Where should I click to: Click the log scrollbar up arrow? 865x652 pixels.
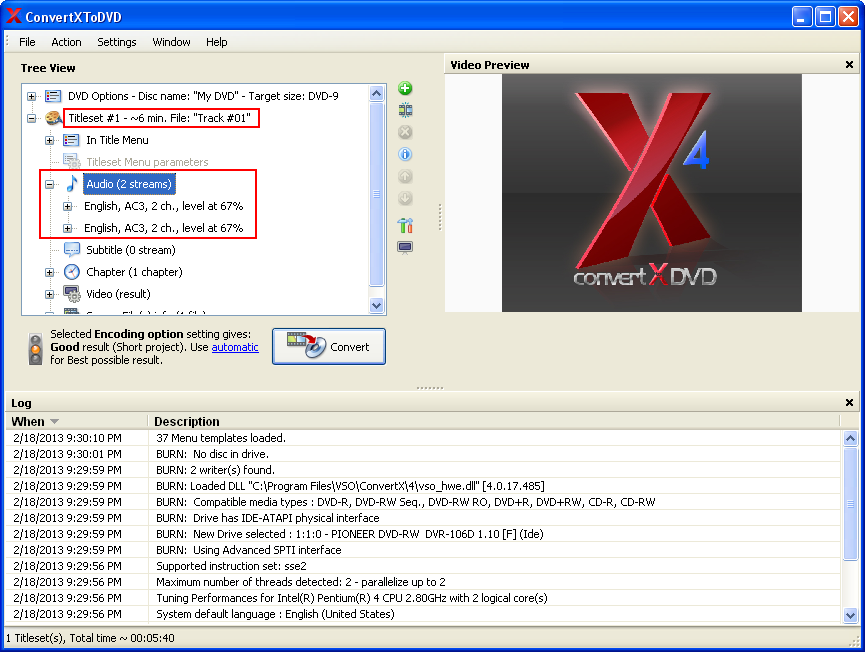pyautogui.click(x=850, y=439)
